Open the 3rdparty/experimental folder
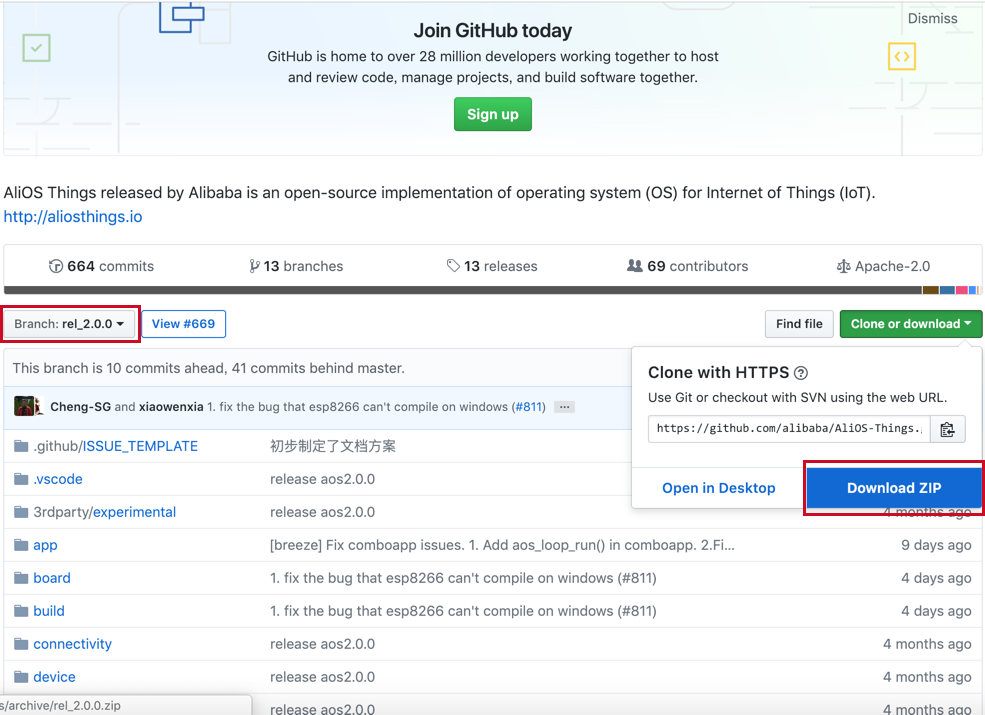Screen dimensions: 985x715 (104, 513)
